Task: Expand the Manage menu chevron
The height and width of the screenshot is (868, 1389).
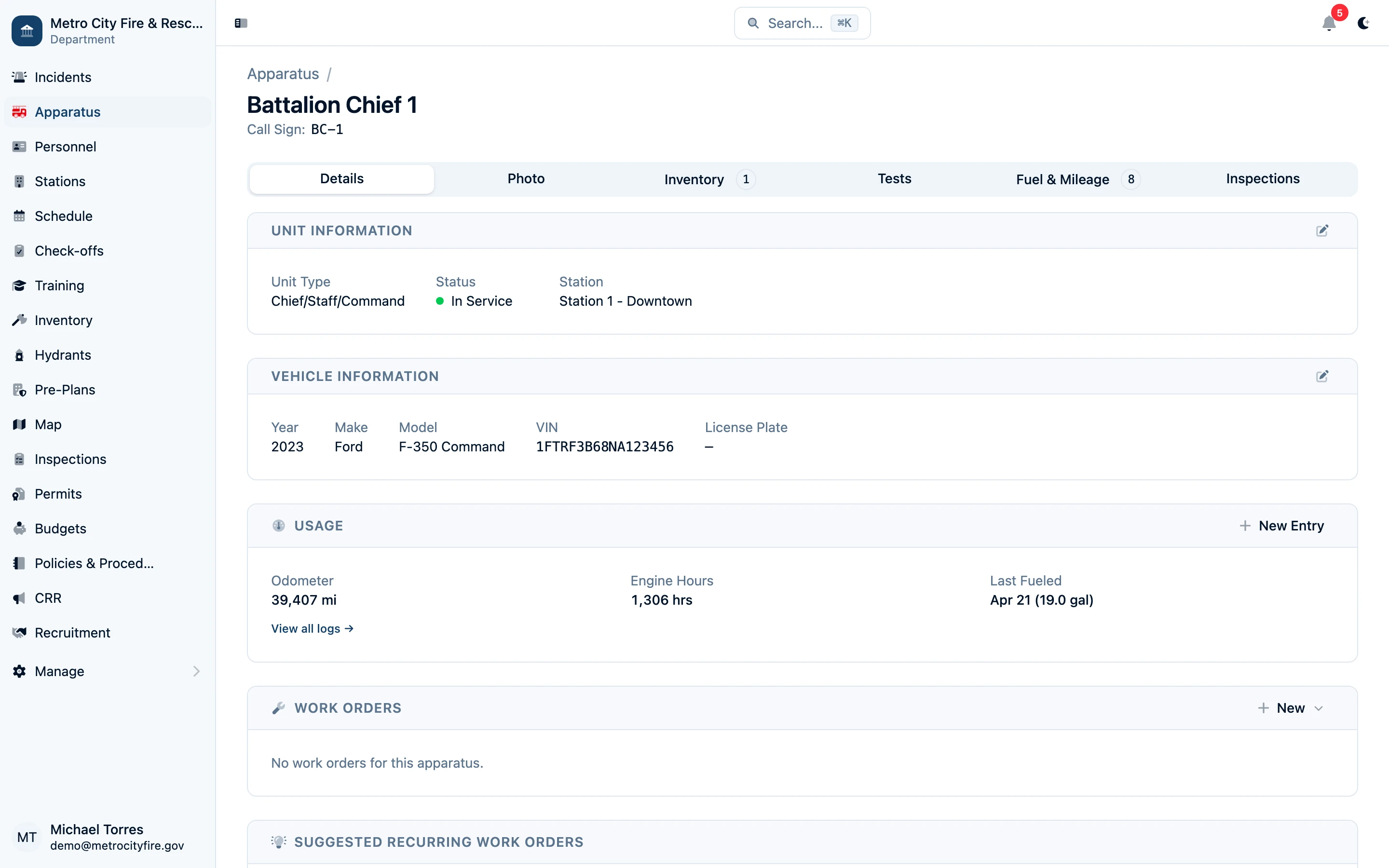Action: (x=196, y=671)
